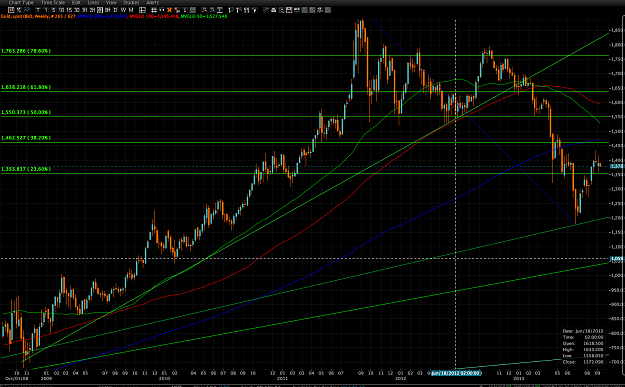
Task: Click the zoom-out magnifier icon
Action: pos(212,10)
